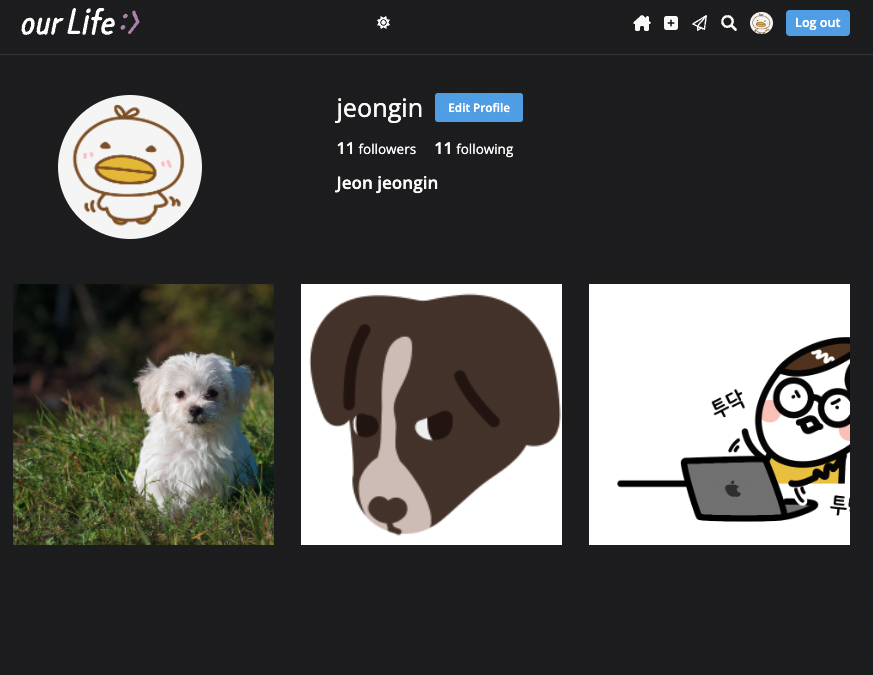Screen dimensions: 873x675
Task: Go to the home feed icon
Action: point(642,23)
